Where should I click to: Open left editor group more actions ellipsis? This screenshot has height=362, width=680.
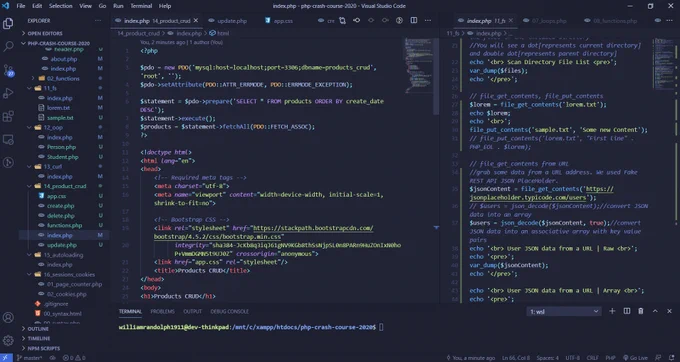click(x=428, y=20)
